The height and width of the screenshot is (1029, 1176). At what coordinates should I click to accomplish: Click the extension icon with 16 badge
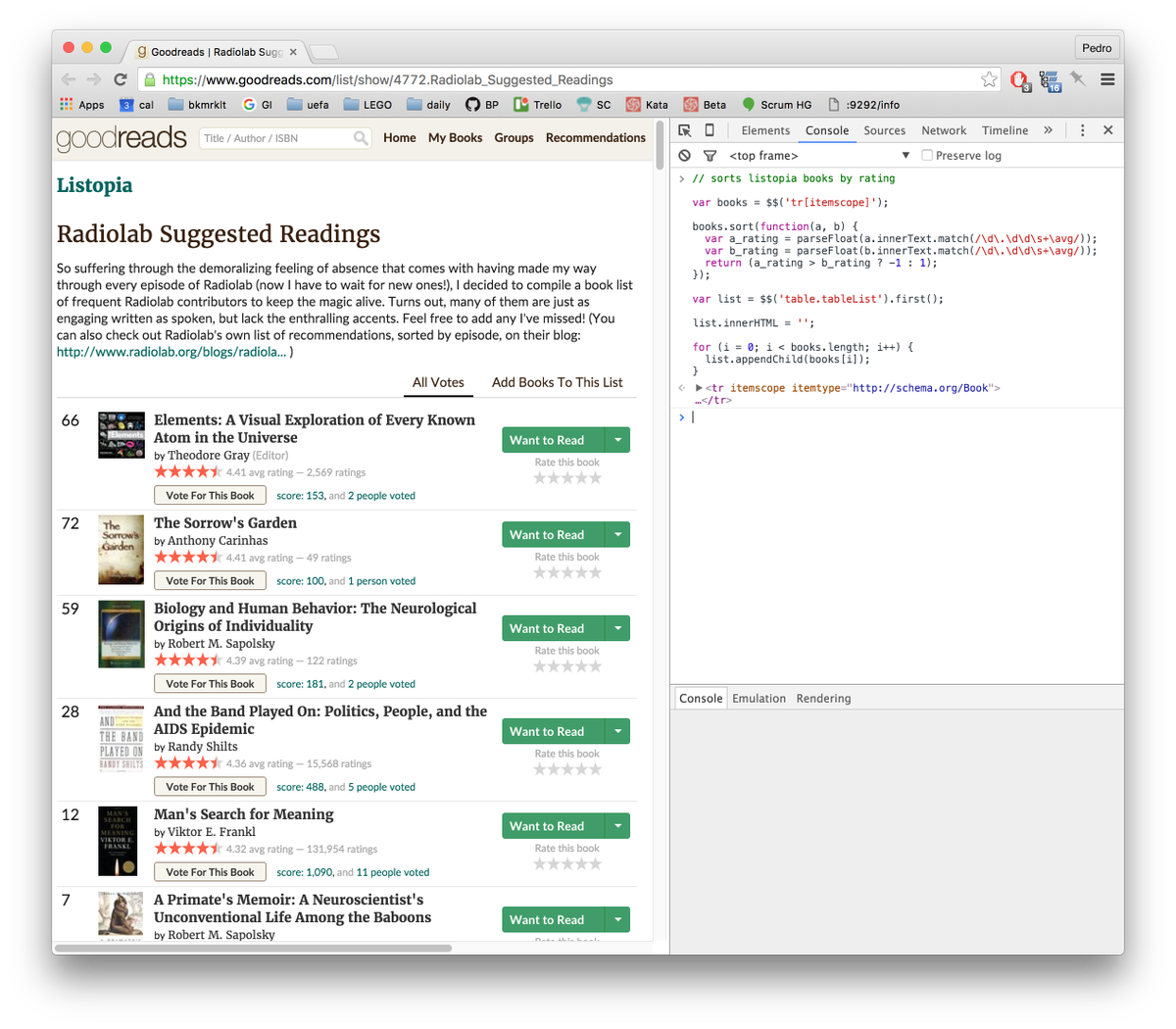point(1050,80)
